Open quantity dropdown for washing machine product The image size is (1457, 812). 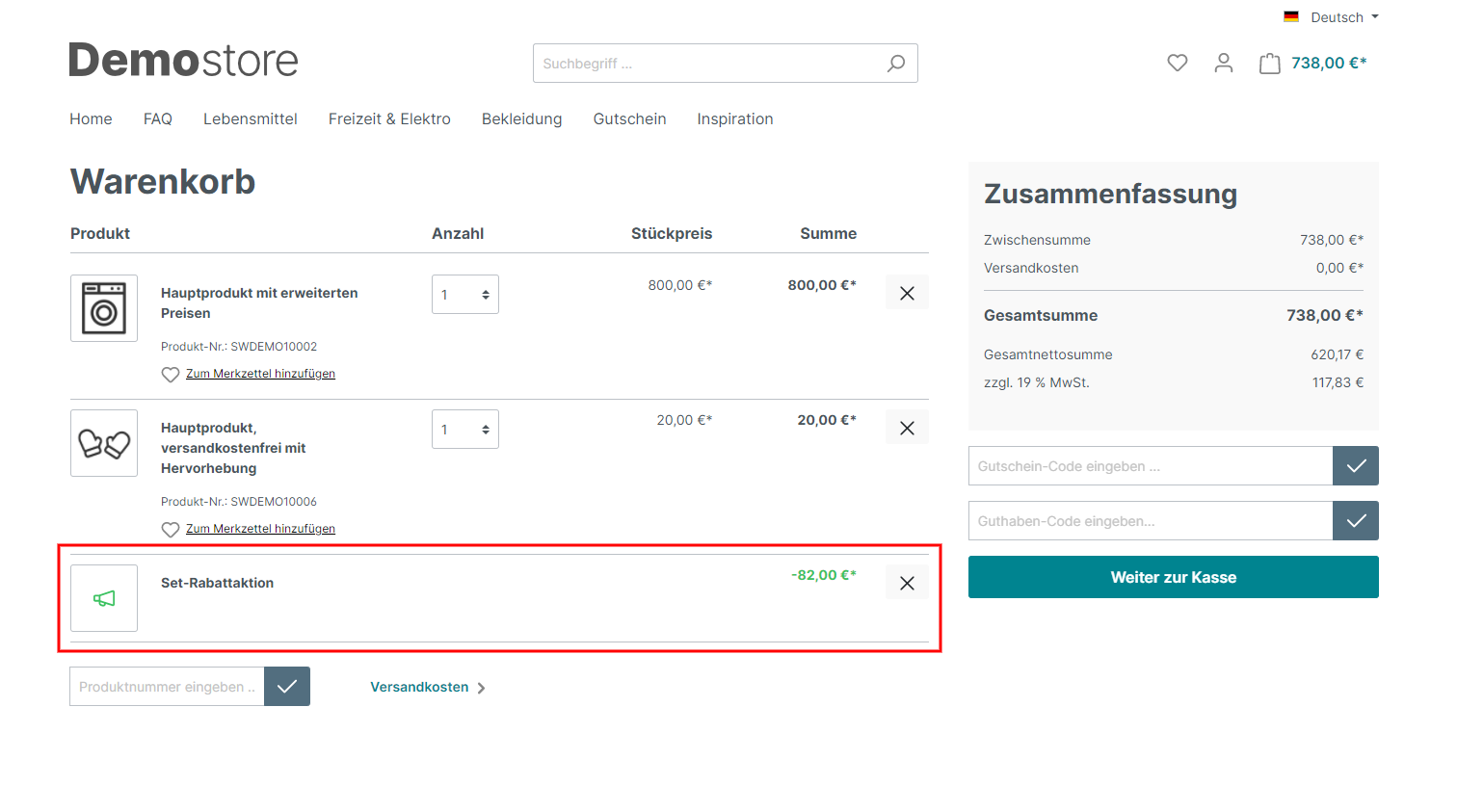464,295
